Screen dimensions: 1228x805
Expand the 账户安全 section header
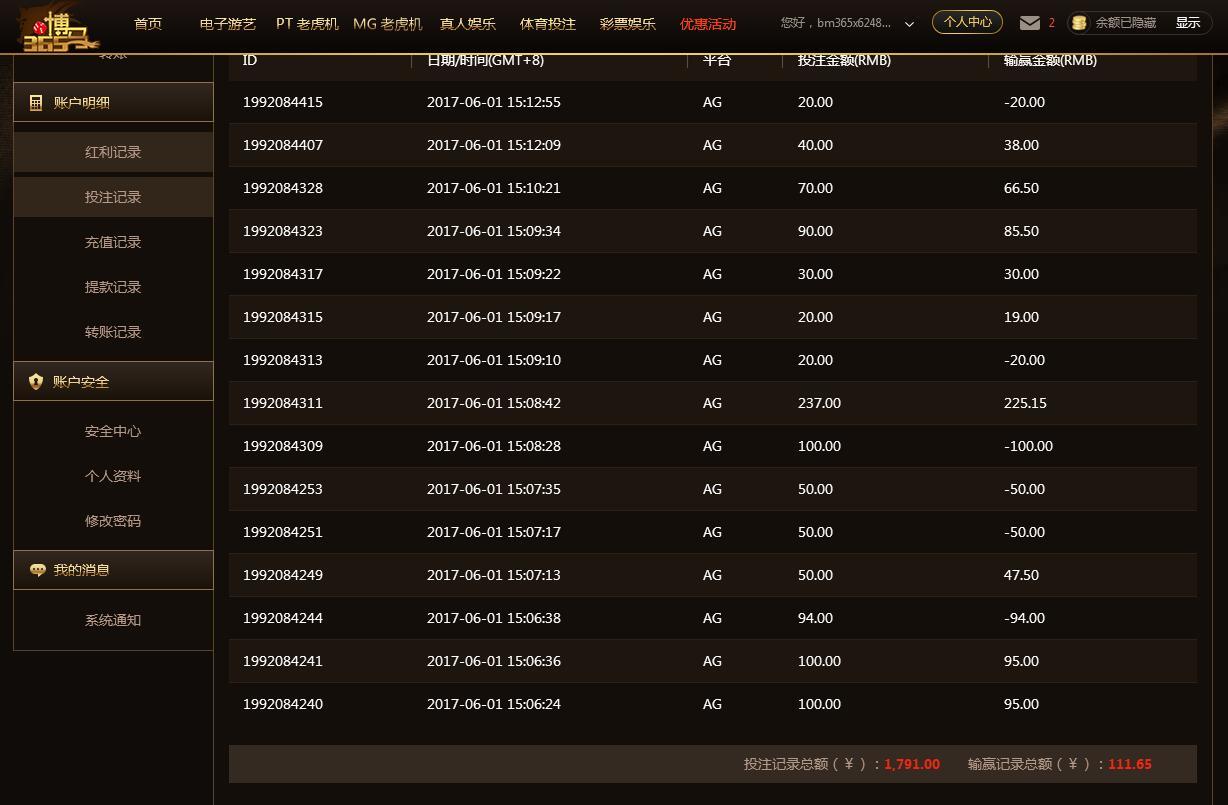tap(113, 381)
